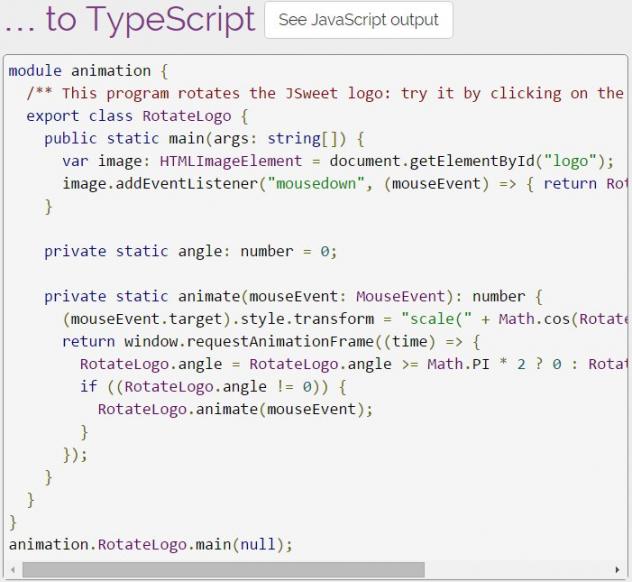The image size is (632, 582).
Task: Click the left arrow of horizontal scrollbar
Action: tap(14, 570)
